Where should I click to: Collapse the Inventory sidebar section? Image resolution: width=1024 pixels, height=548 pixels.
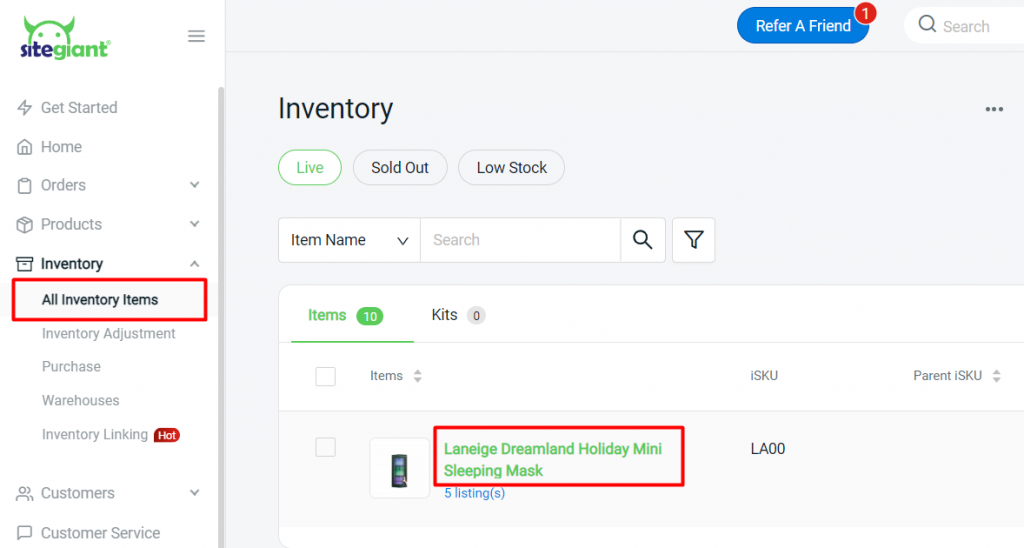194,264
